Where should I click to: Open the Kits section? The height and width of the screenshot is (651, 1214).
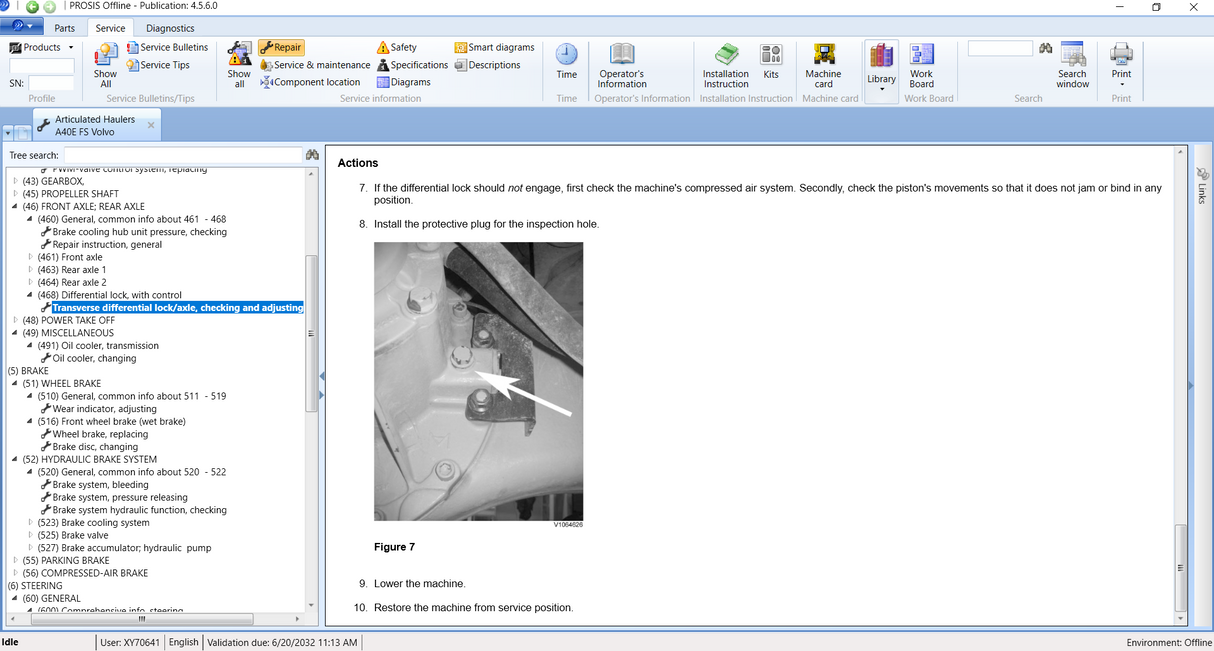(771, 62)
